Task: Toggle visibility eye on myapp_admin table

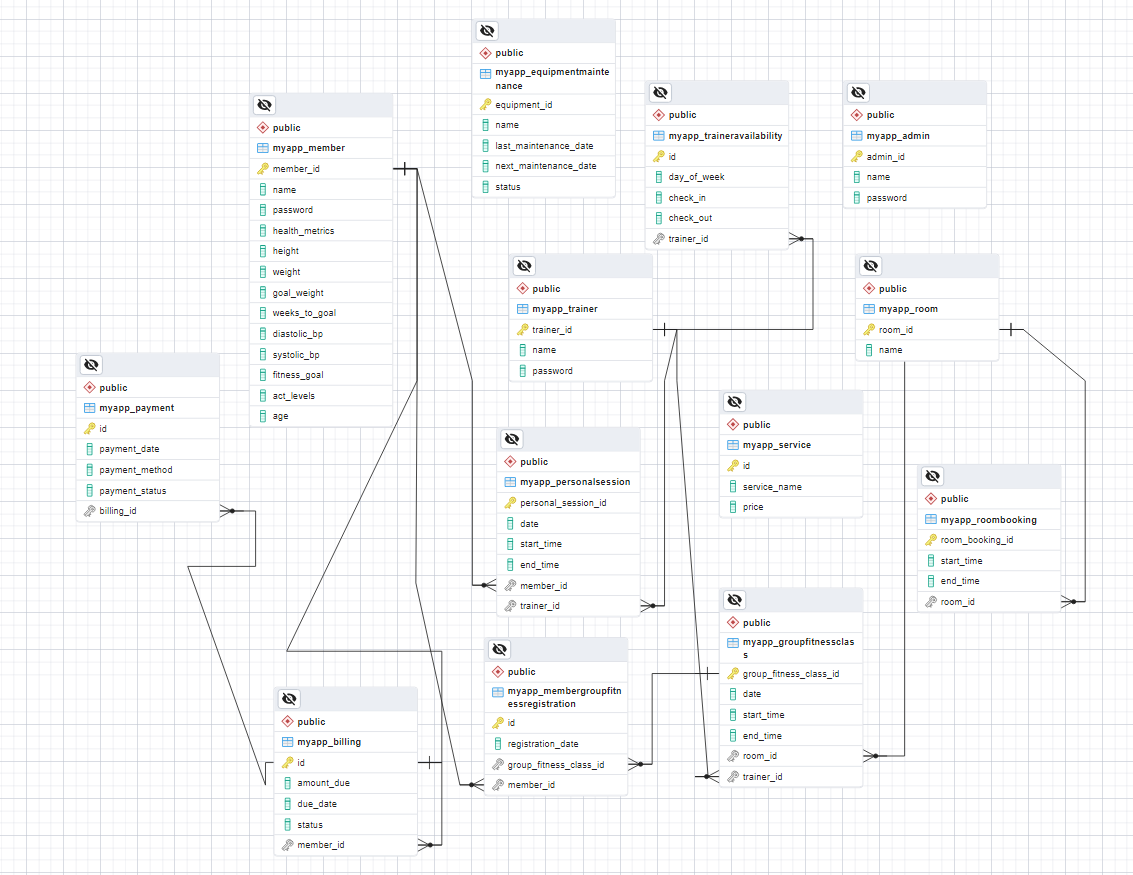Action: click(x=858, y=92)
